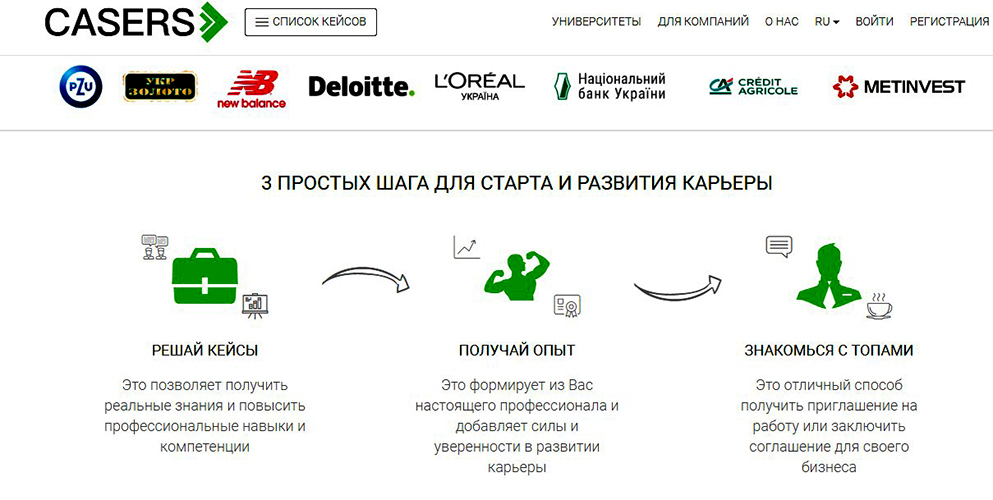Click the Deloitte logo
The height and width of the screenshot is (500, 993).
click(x=362, y=87)
